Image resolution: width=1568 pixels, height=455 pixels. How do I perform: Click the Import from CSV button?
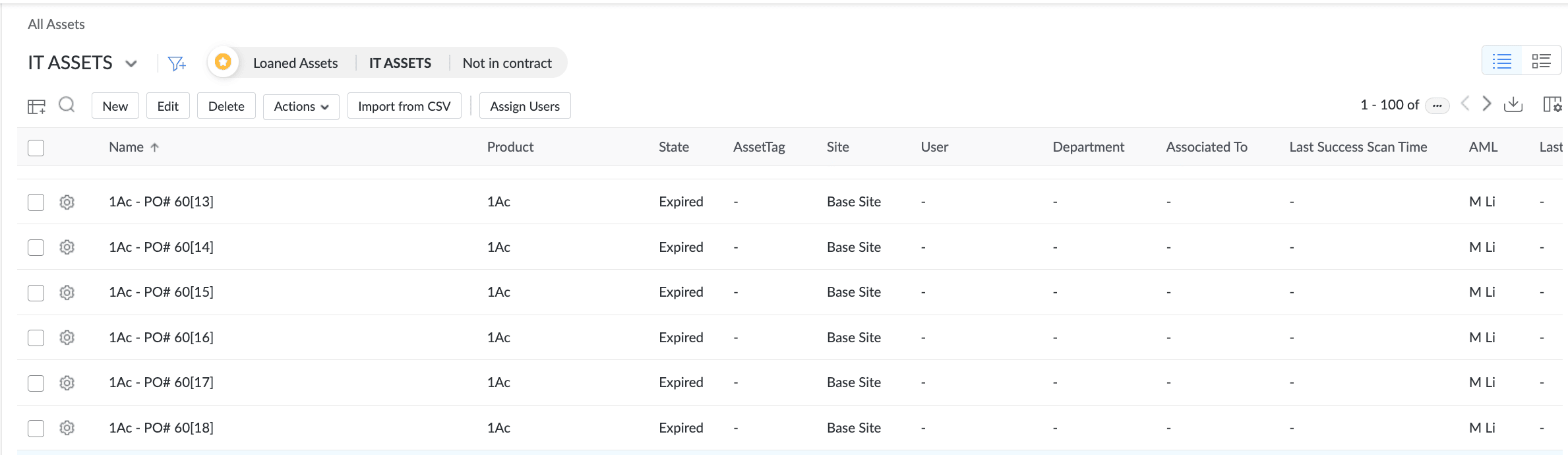[x=404, y=106]
